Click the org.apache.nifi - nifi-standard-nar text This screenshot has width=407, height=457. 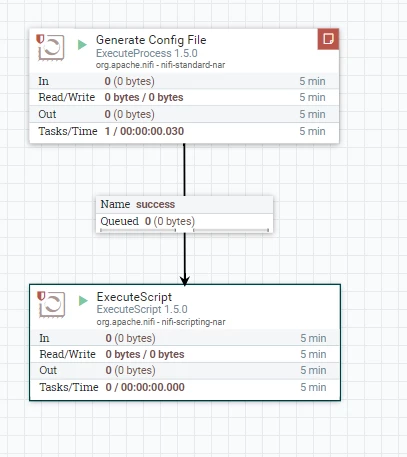(x=160, y=65)
